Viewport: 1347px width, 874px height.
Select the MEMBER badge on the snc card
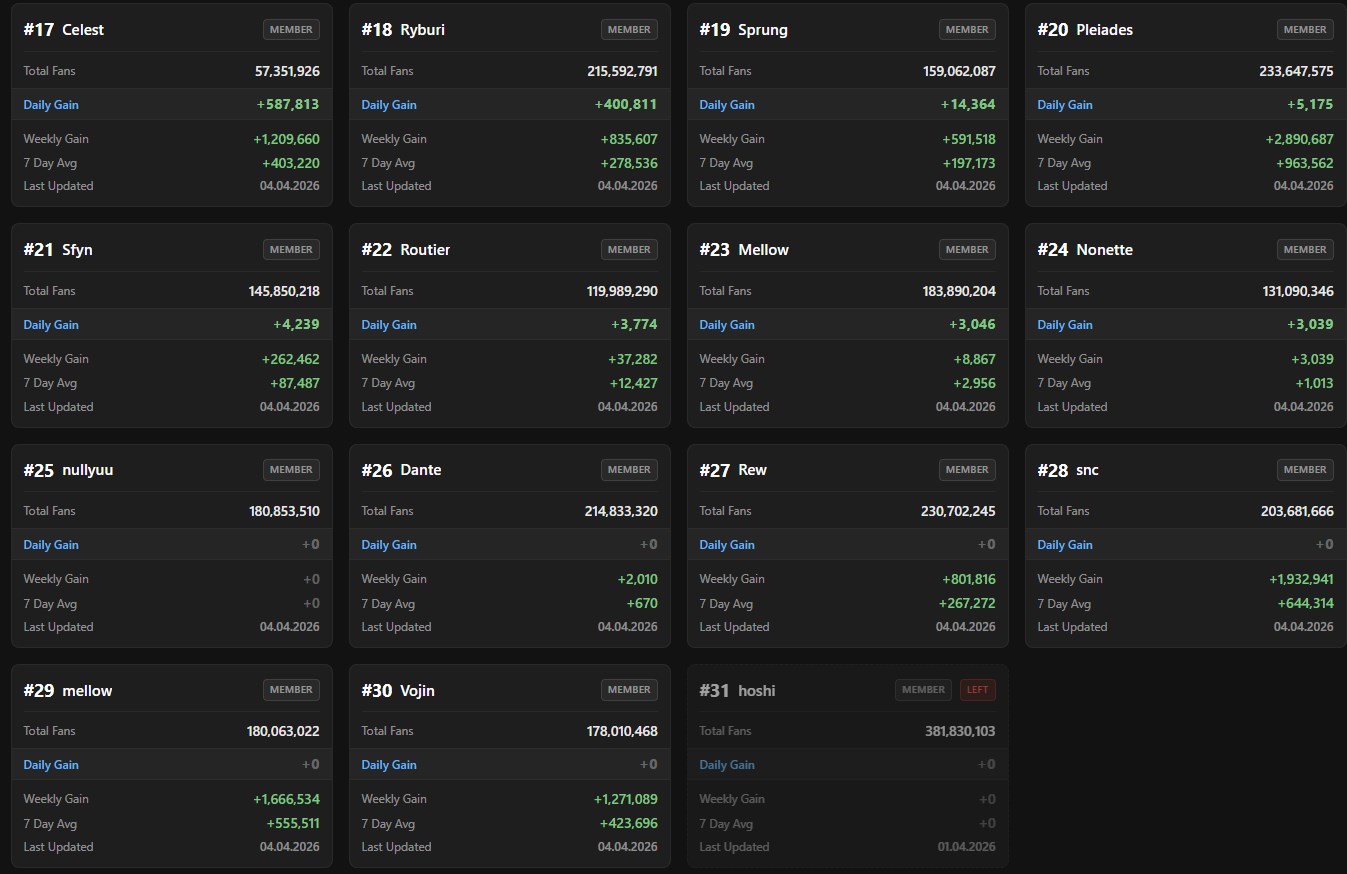coord(1305,469)
